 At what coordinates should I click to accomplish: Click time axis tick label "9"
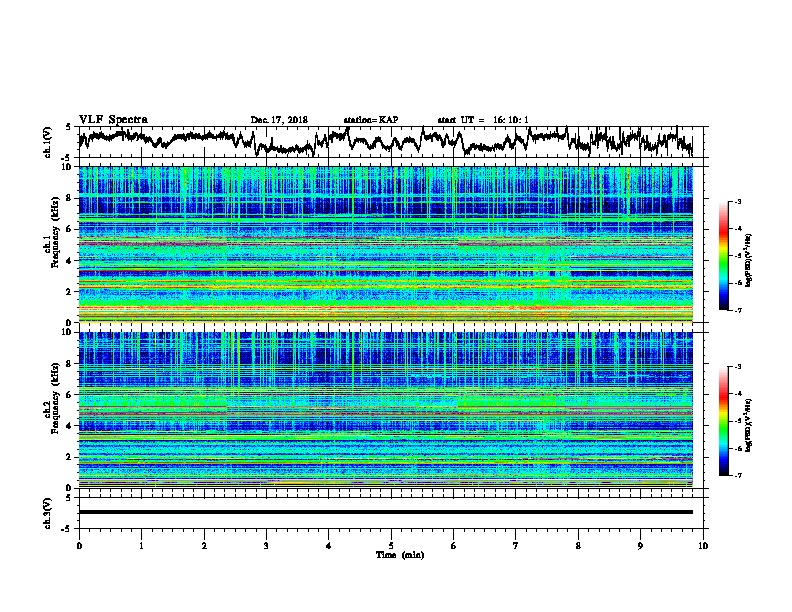[640, 546]
